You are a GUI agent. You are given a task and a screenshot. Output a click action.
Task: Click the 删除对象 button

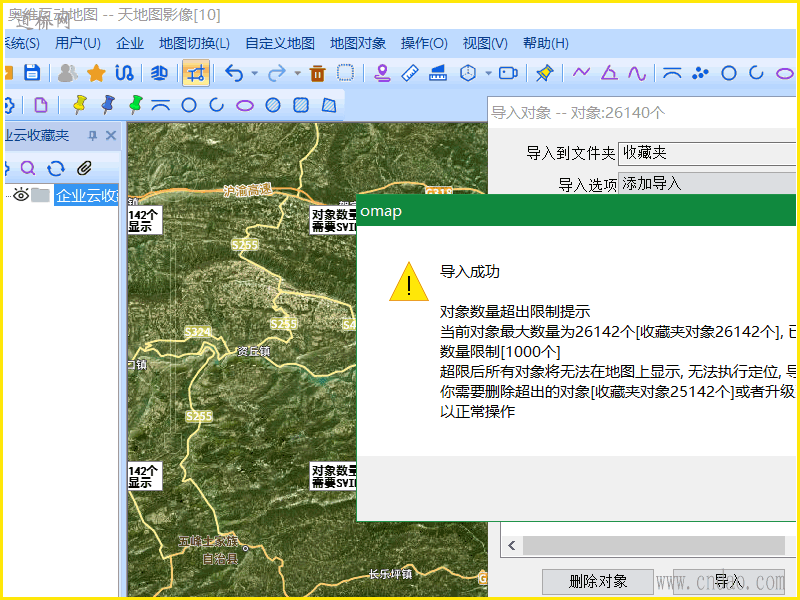(x=597, y=581)
